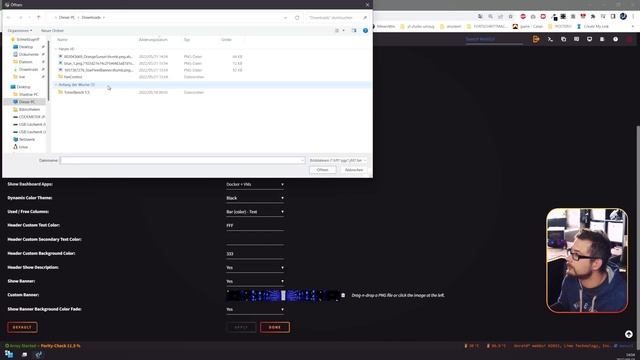The image size is (640, 360).
Task: Open the file type filter dropdown
Action: tap(338, 160)
